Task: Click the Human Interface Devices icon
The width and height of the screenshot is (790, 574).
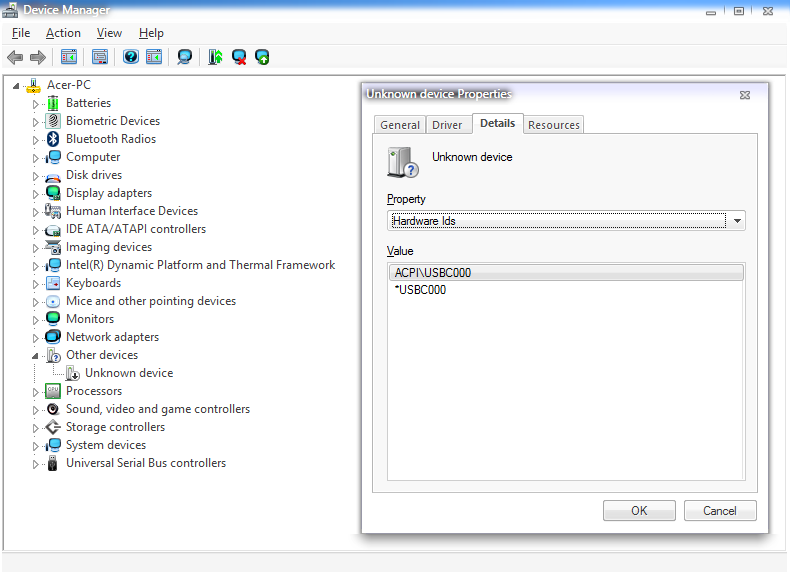Action: coord(53,211)
